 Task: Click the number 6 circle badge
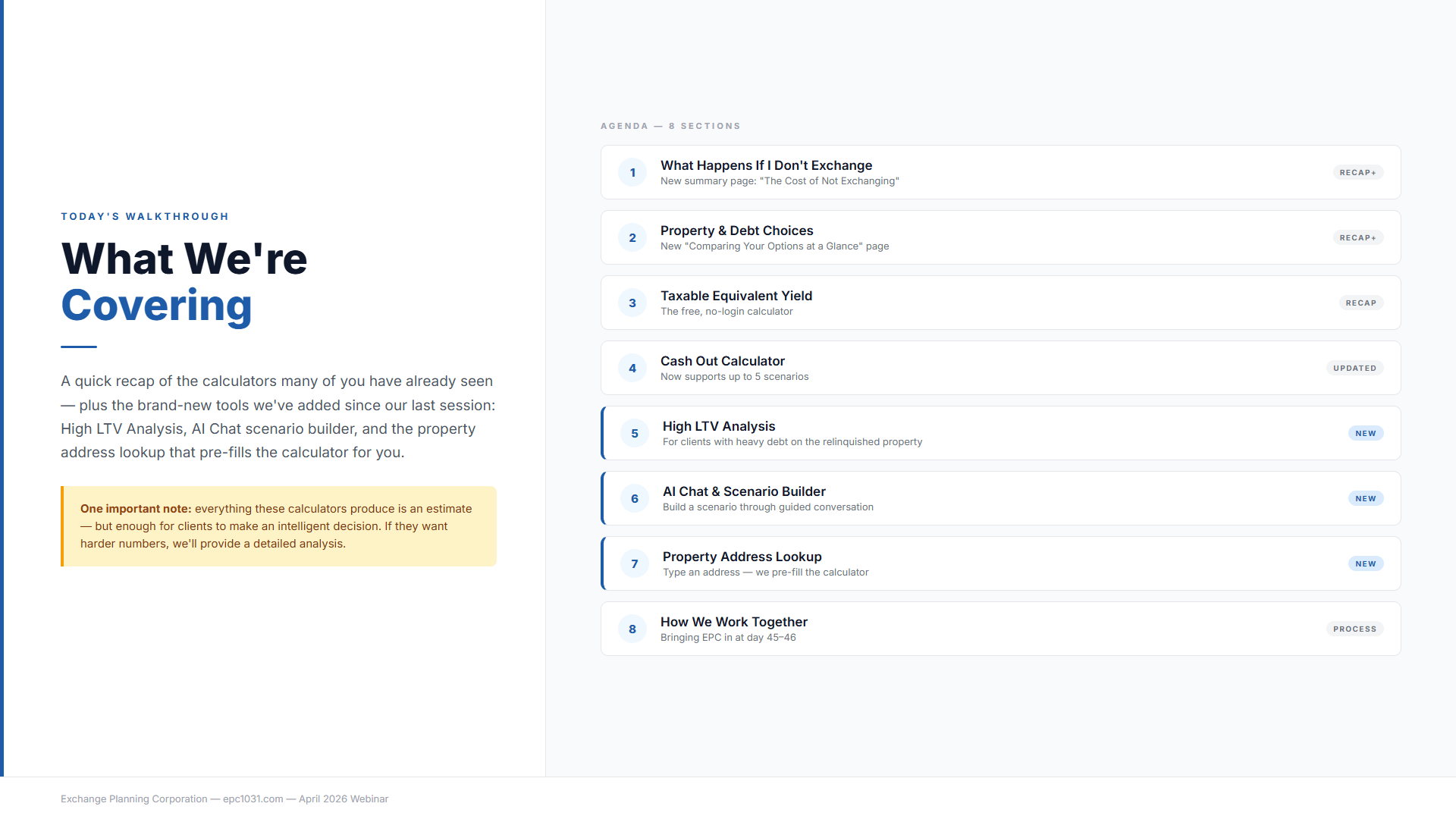(x=635, y=498)
